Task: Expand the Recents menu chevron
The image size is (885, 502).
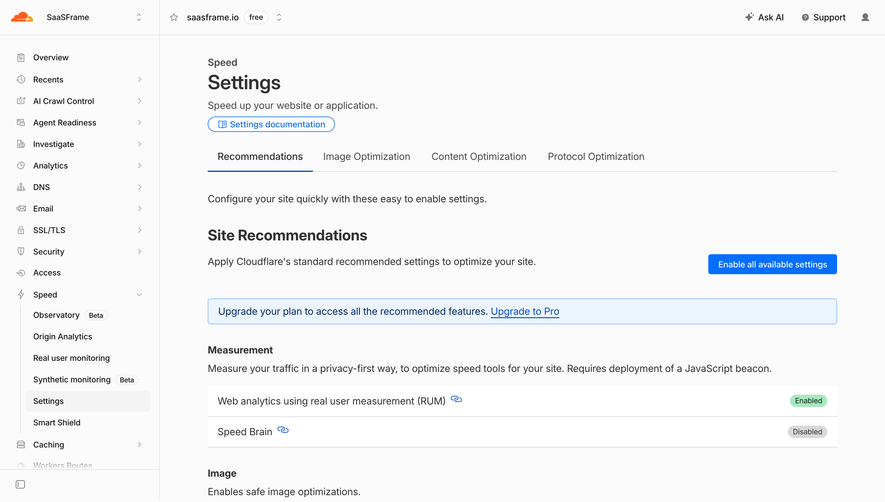Action: pos(139,80)
